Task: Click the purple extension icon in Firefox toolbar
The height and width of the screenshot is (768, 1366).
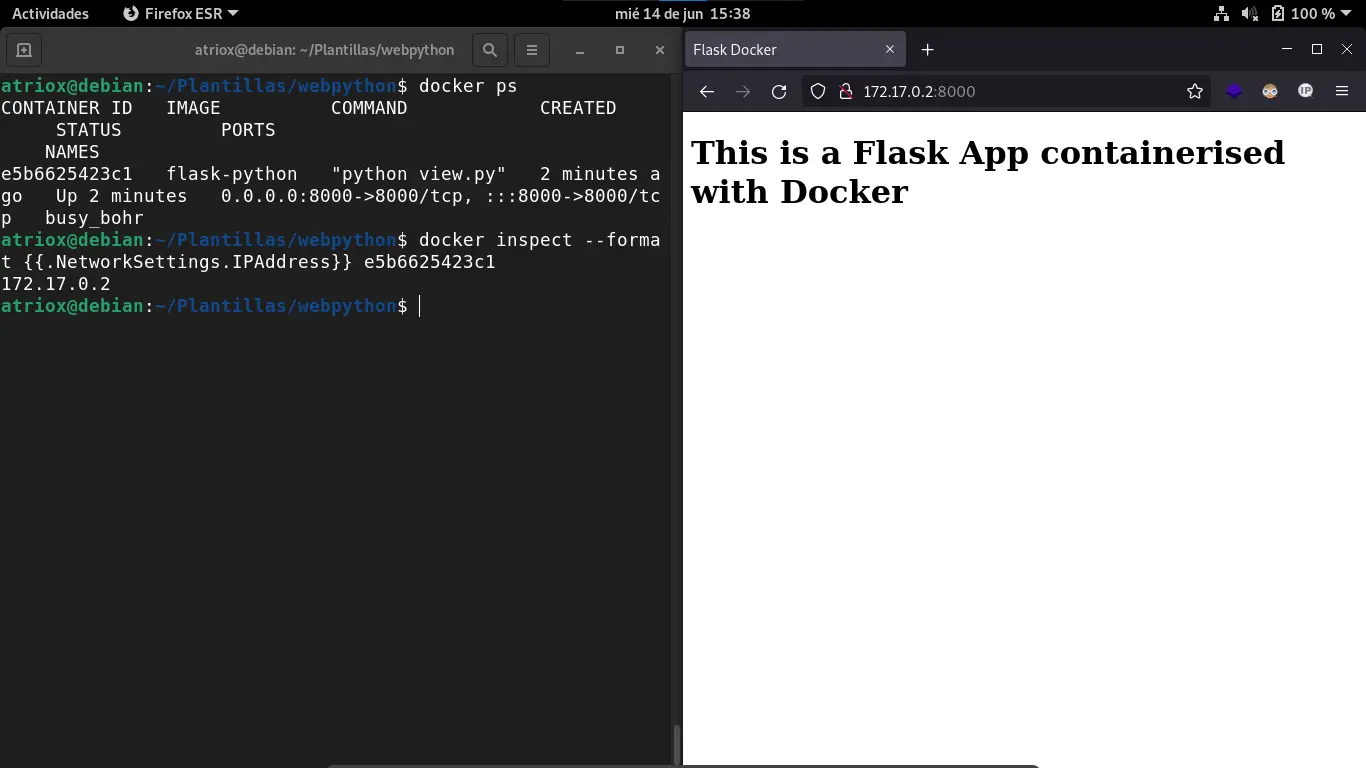Action: click(1234, 92)
